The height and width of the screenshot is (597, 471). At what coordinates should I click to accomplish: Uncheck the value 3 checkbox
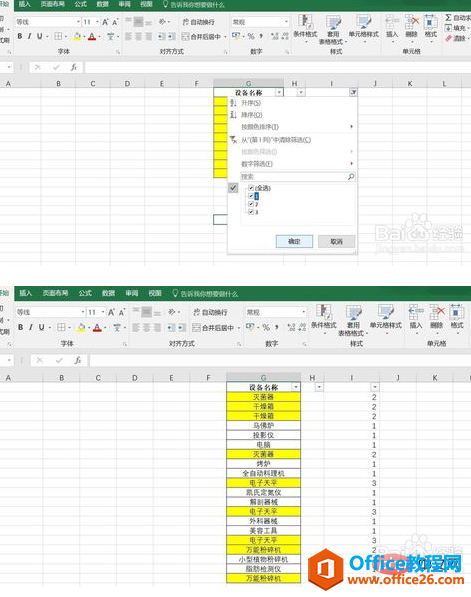tap(251, 212)
